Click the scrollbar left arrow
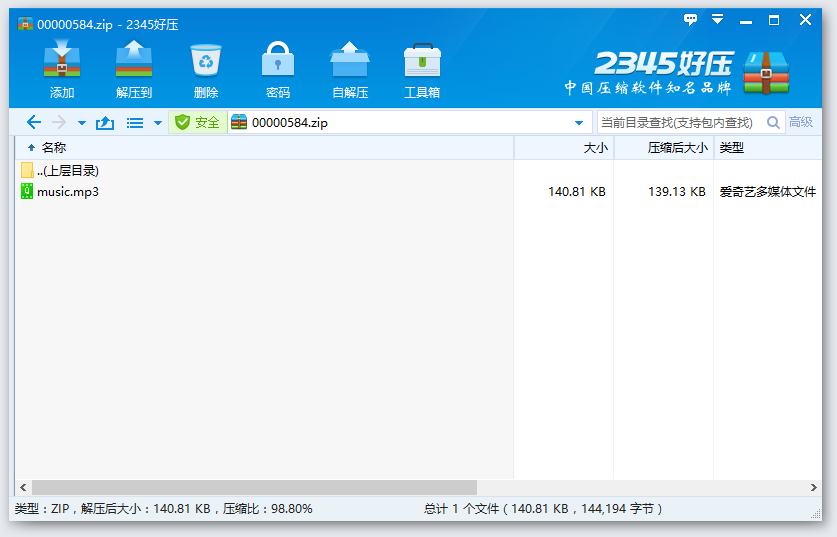Screen dimensions: 837x537 pyautogui.click(x=23, y=487)
